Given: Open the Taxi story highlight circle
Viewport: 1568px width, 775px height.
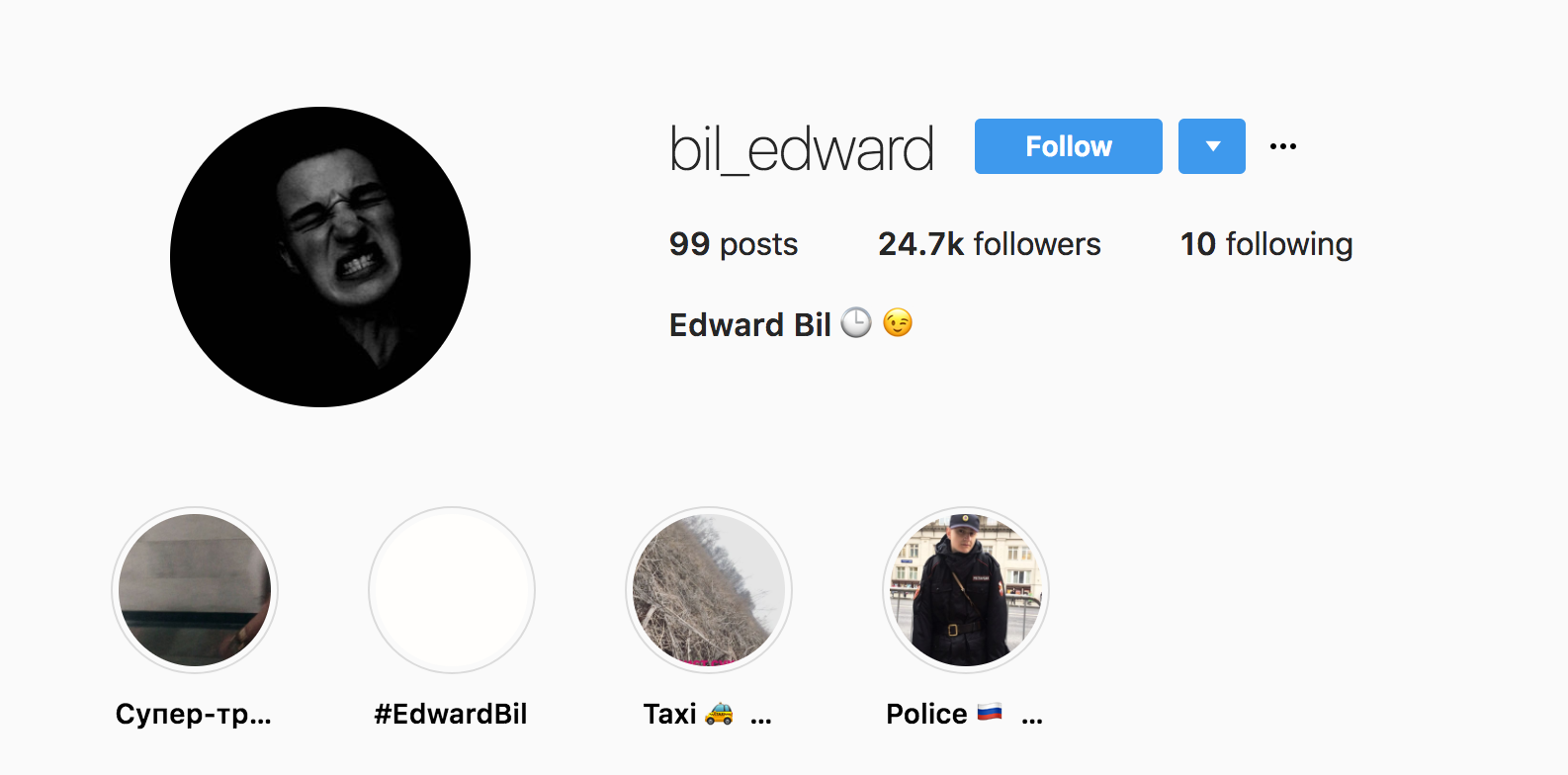Looking at the screenshot, I should (x=709, y=590).
